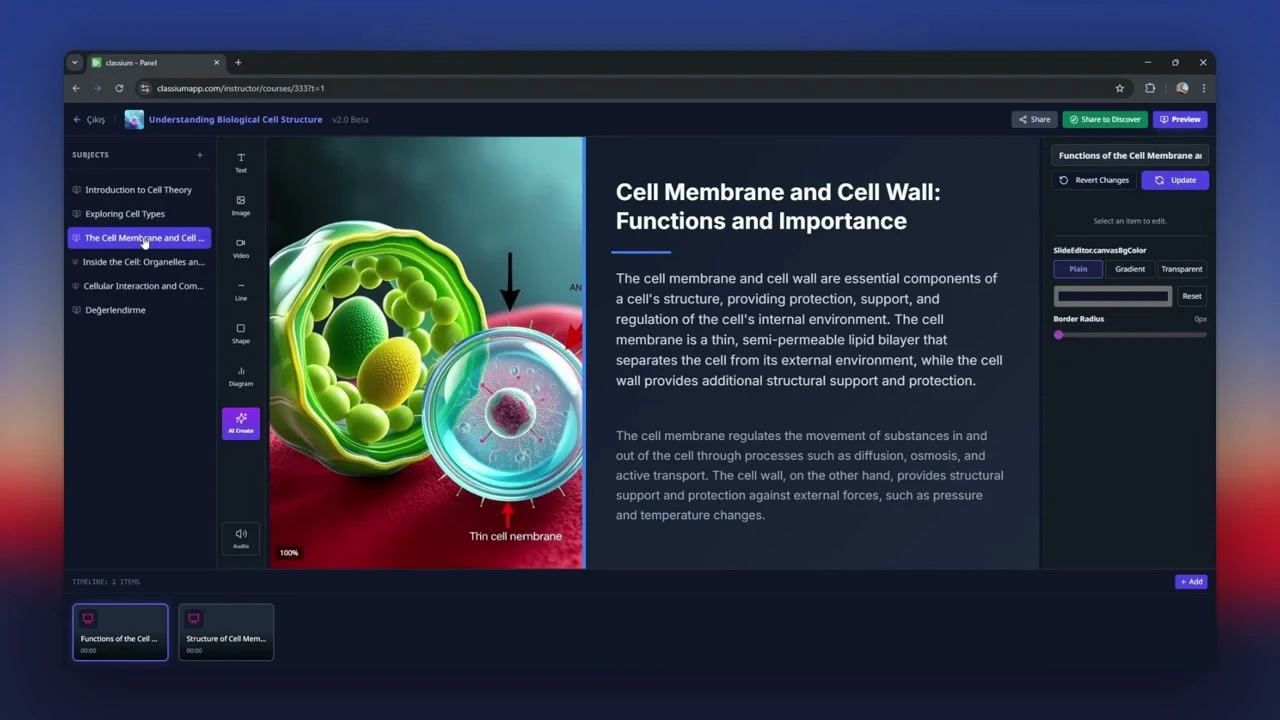Select the Image tool
Viewport: 1280px width, 720px height.
pyautogui.click(x=241, y=205)
